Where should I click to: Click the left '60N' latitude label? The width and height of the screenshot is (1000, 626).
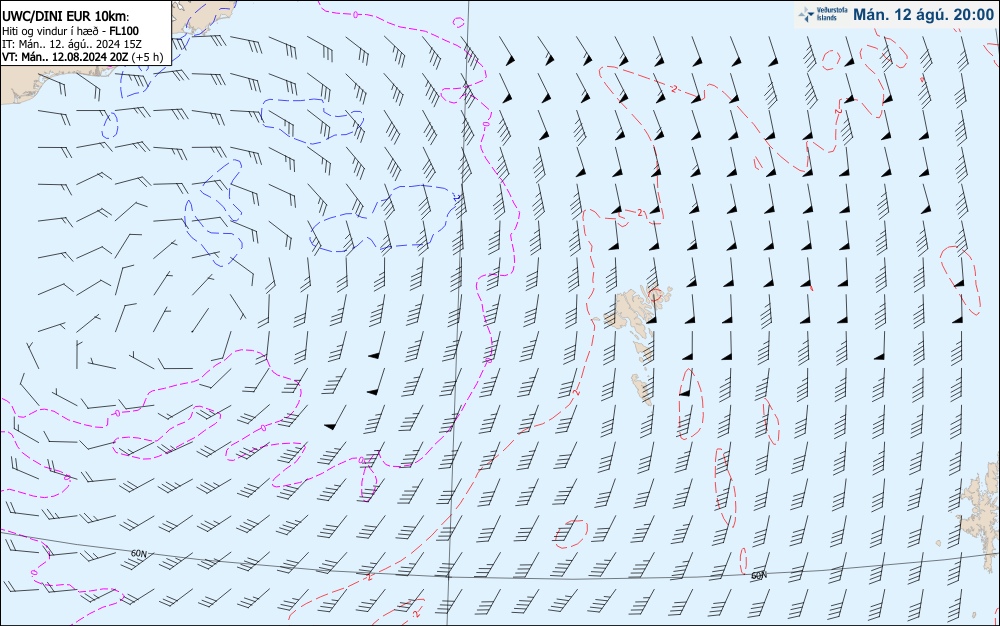click(138, 553)
